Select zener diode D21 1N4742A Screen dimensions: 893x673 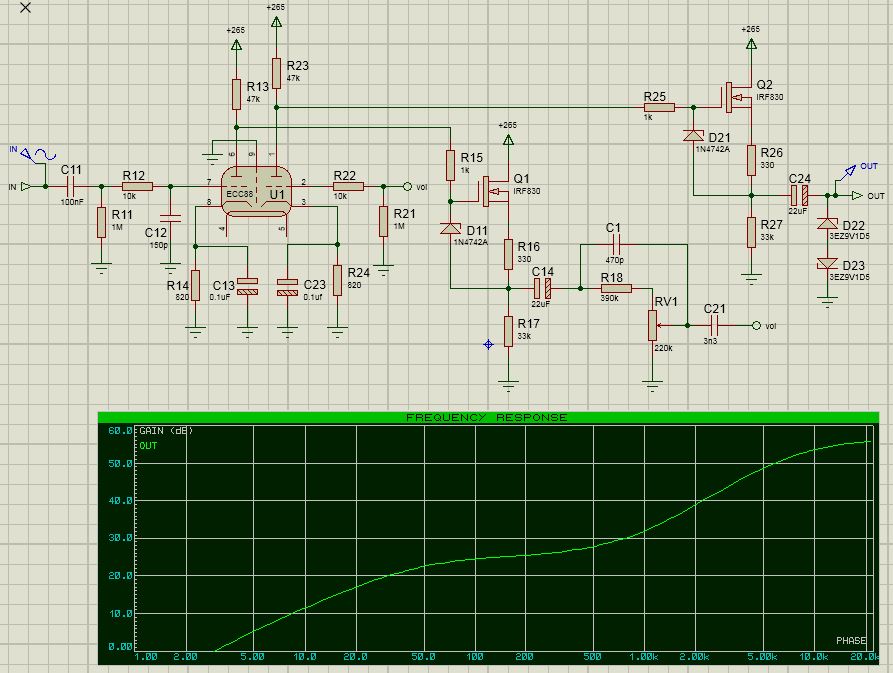pyautogui.click(x=693, y=135)
